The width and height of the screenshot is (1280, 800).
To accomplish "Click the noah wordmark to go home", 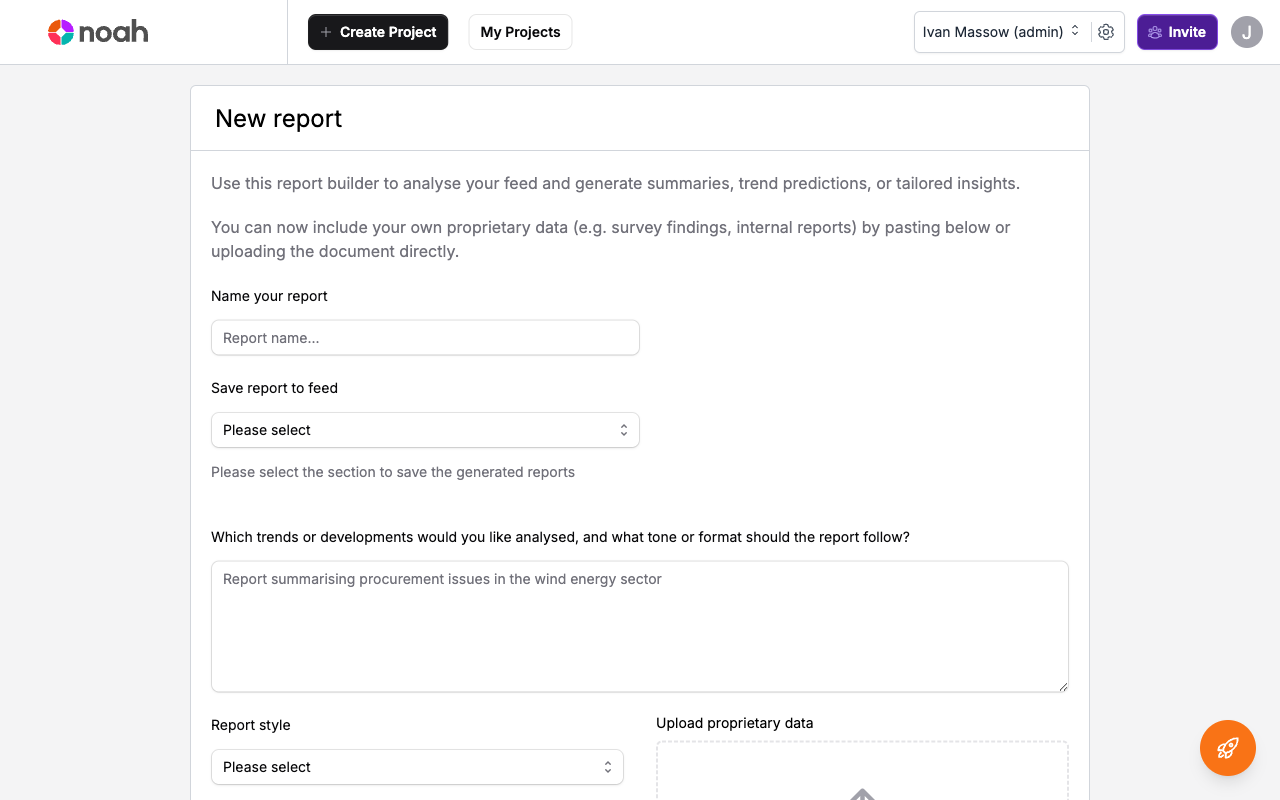I will (113, 31).
